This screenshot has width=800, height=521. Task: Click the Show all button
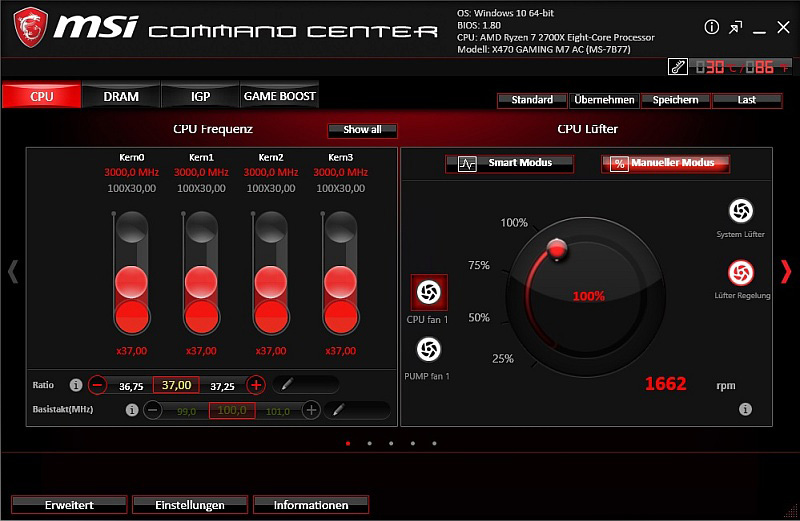click(x=362, y=130)
